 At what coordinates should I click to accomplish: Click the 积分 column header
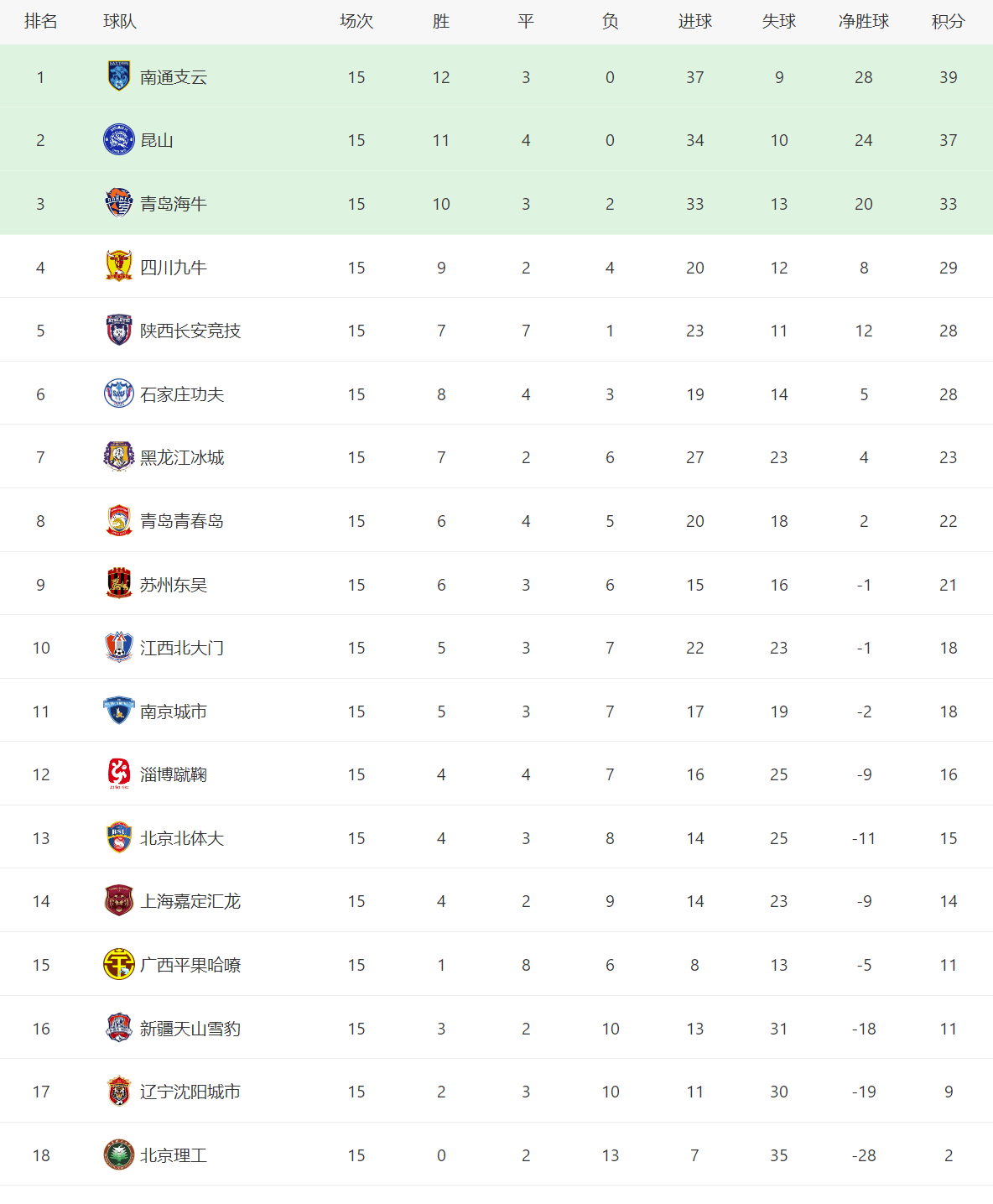click(x=949, y=21)
